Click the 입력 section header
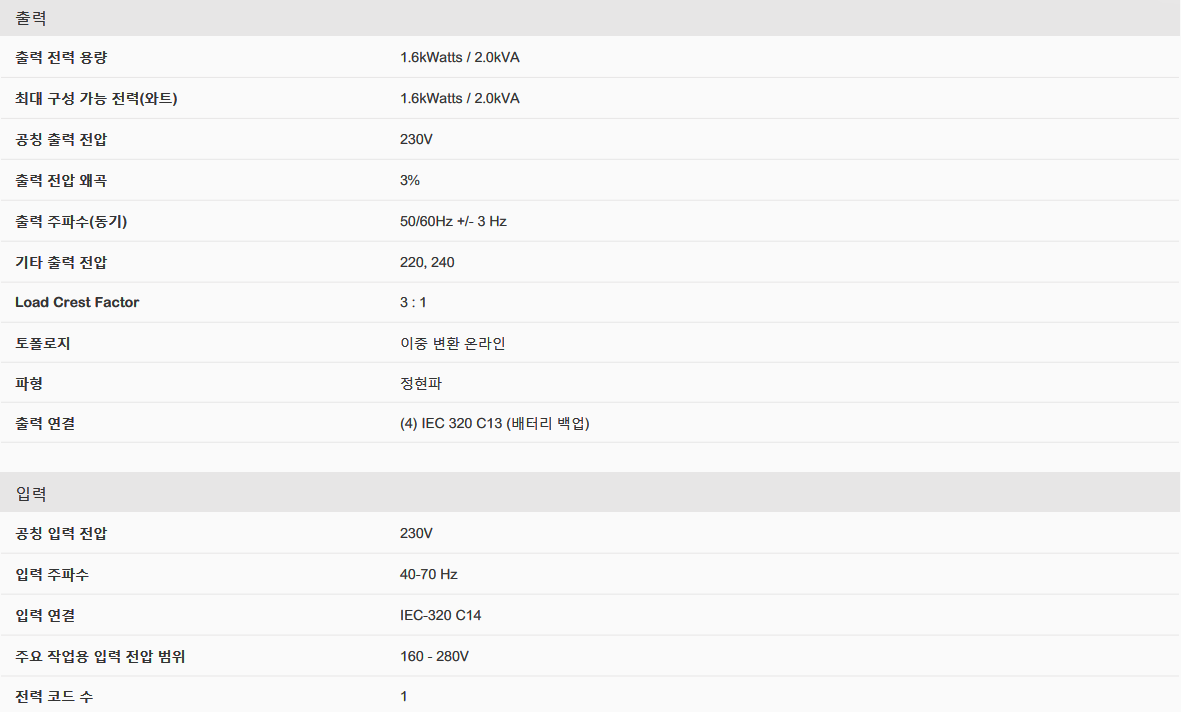Viewport: 1181px width, 712px height. (x=31, y=494)
